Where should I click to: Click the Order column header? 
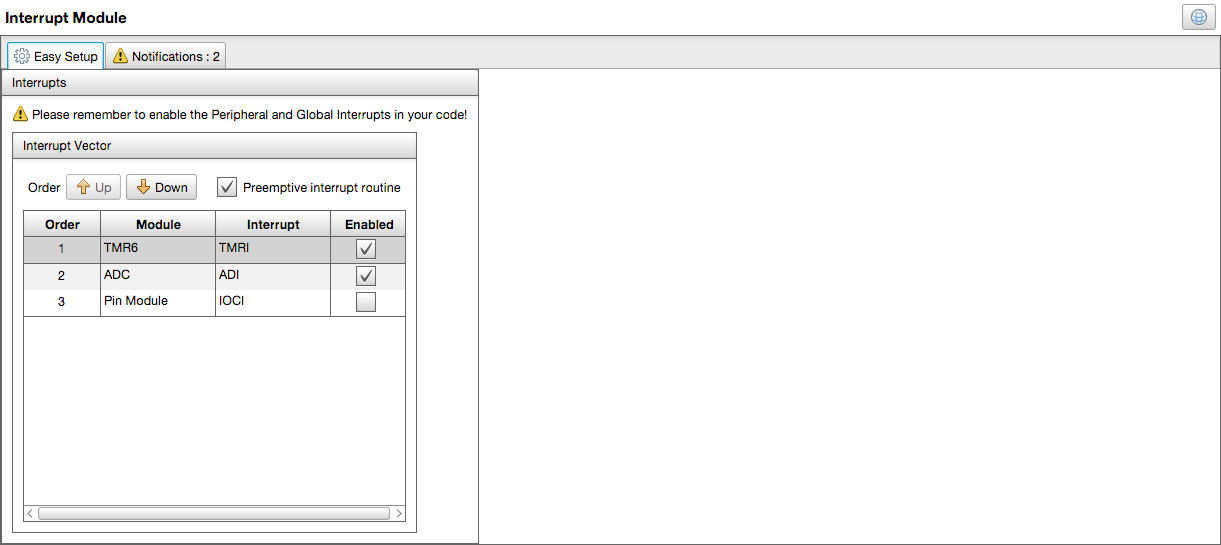62,224
